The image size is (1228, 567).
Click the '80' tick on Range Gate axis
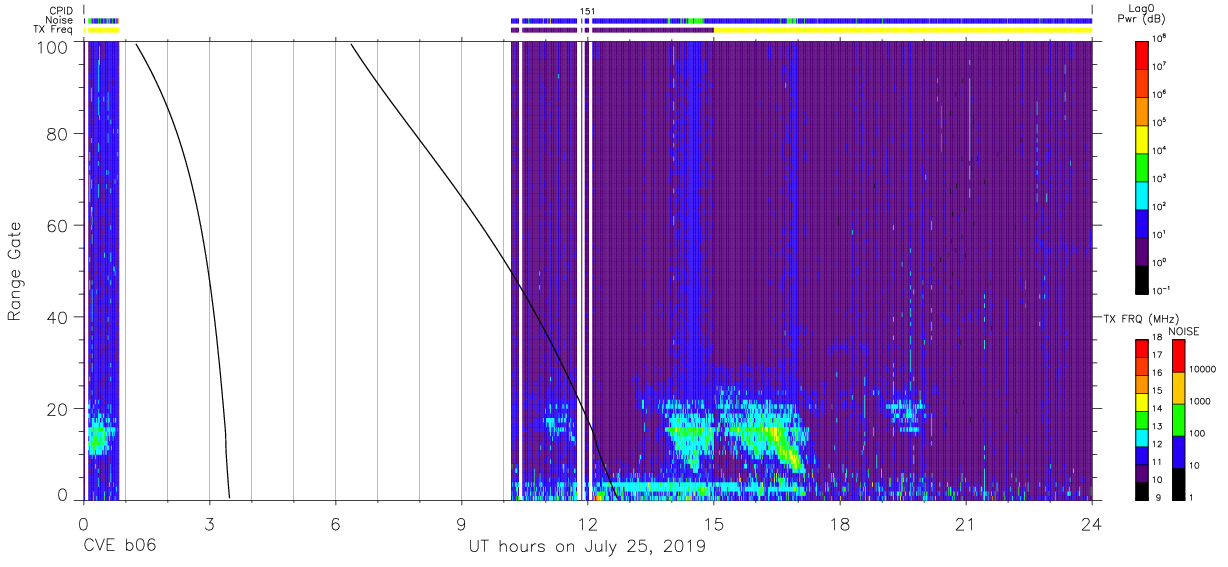pyautogui.click(x=58, y=133)
